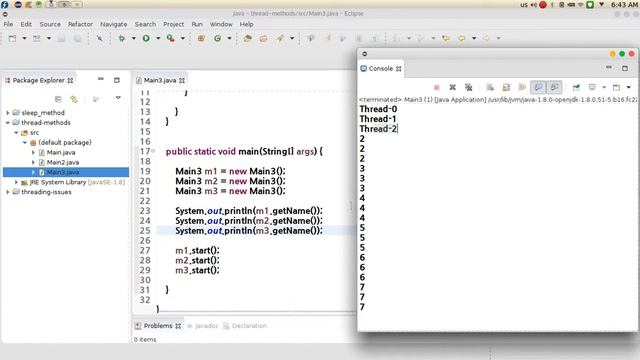Click Collapse All in Package Explorer

[x=58, y=99]
